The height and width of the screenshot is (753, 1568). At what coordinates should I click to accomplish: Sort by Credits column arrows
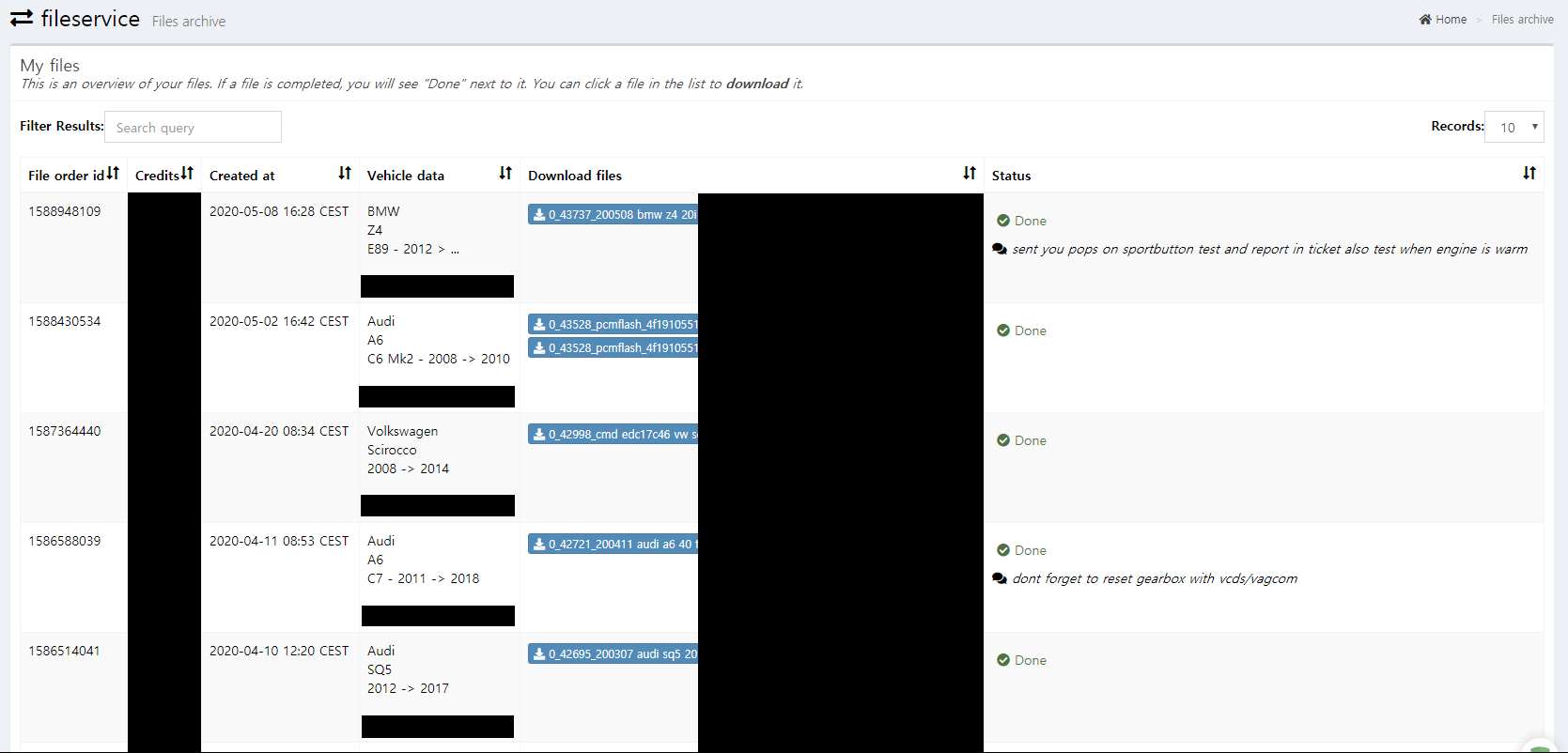pyautogui.click(x=187, y=174)
